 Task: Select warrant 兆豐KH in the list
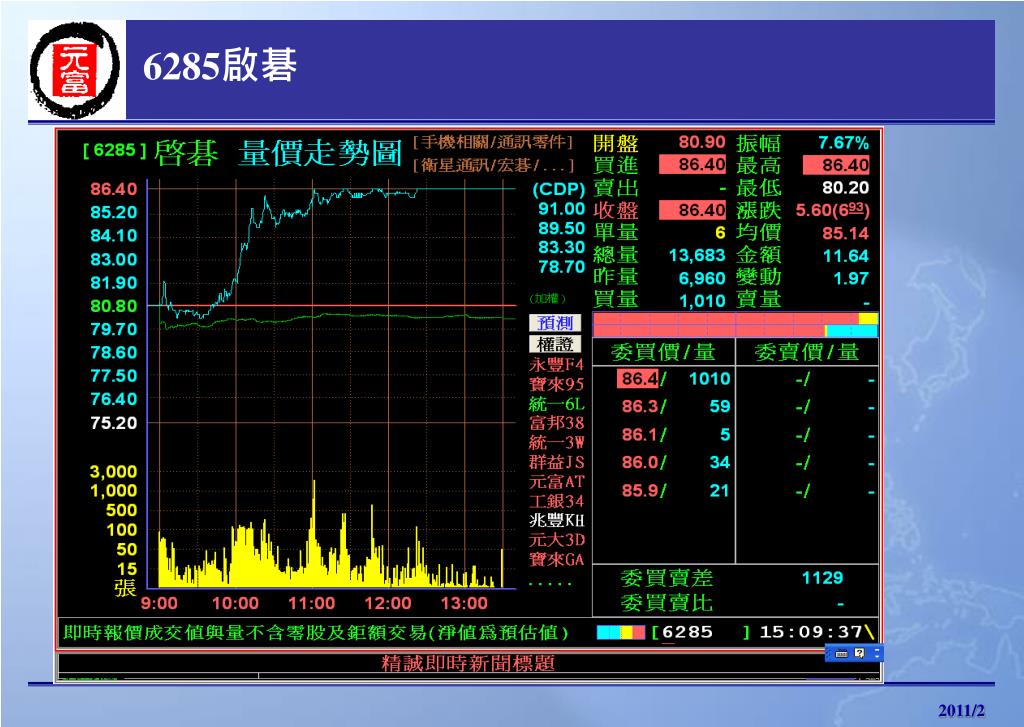click(x=556, y=521)
